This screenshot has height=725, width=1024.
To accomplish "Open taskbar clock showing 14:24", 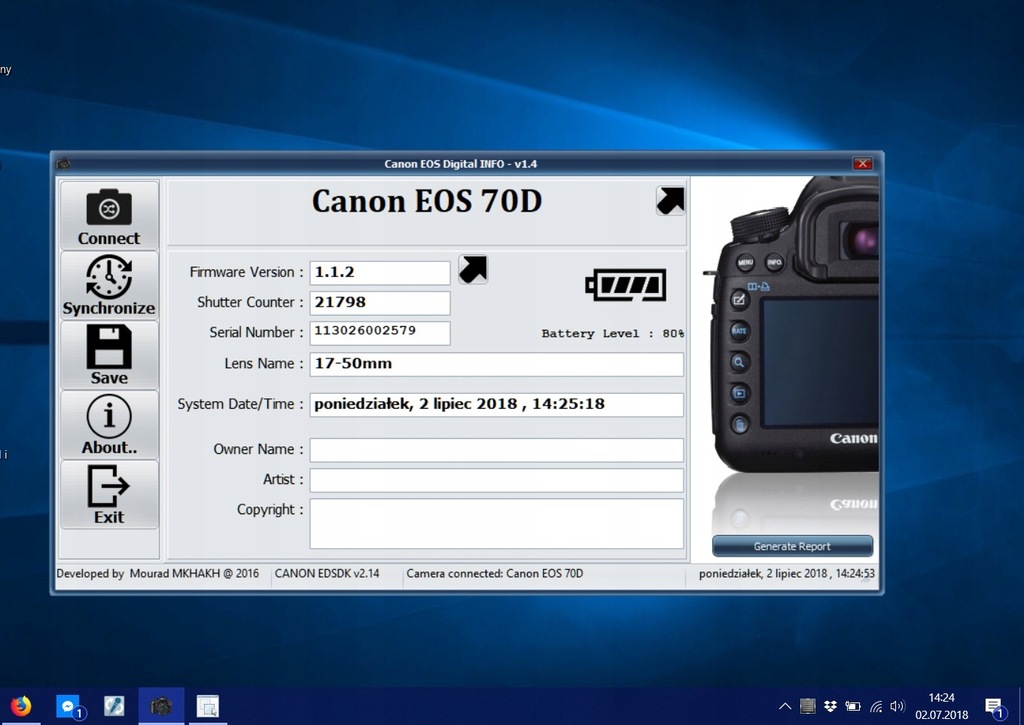I will coord(942,706).
